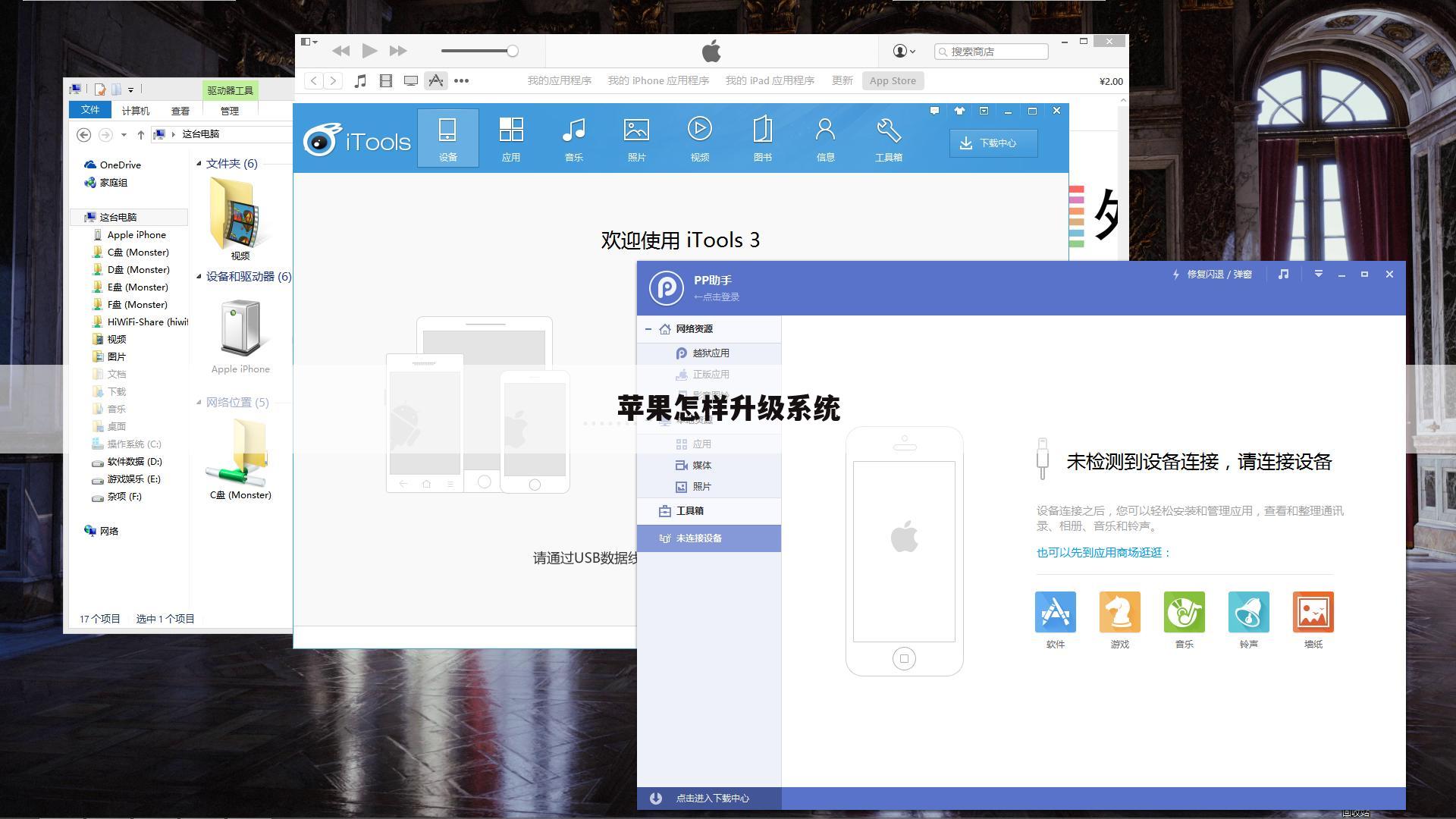
Task: Switch to 我的 iPhone 应用程序 tab
Action: coord(658,80)
